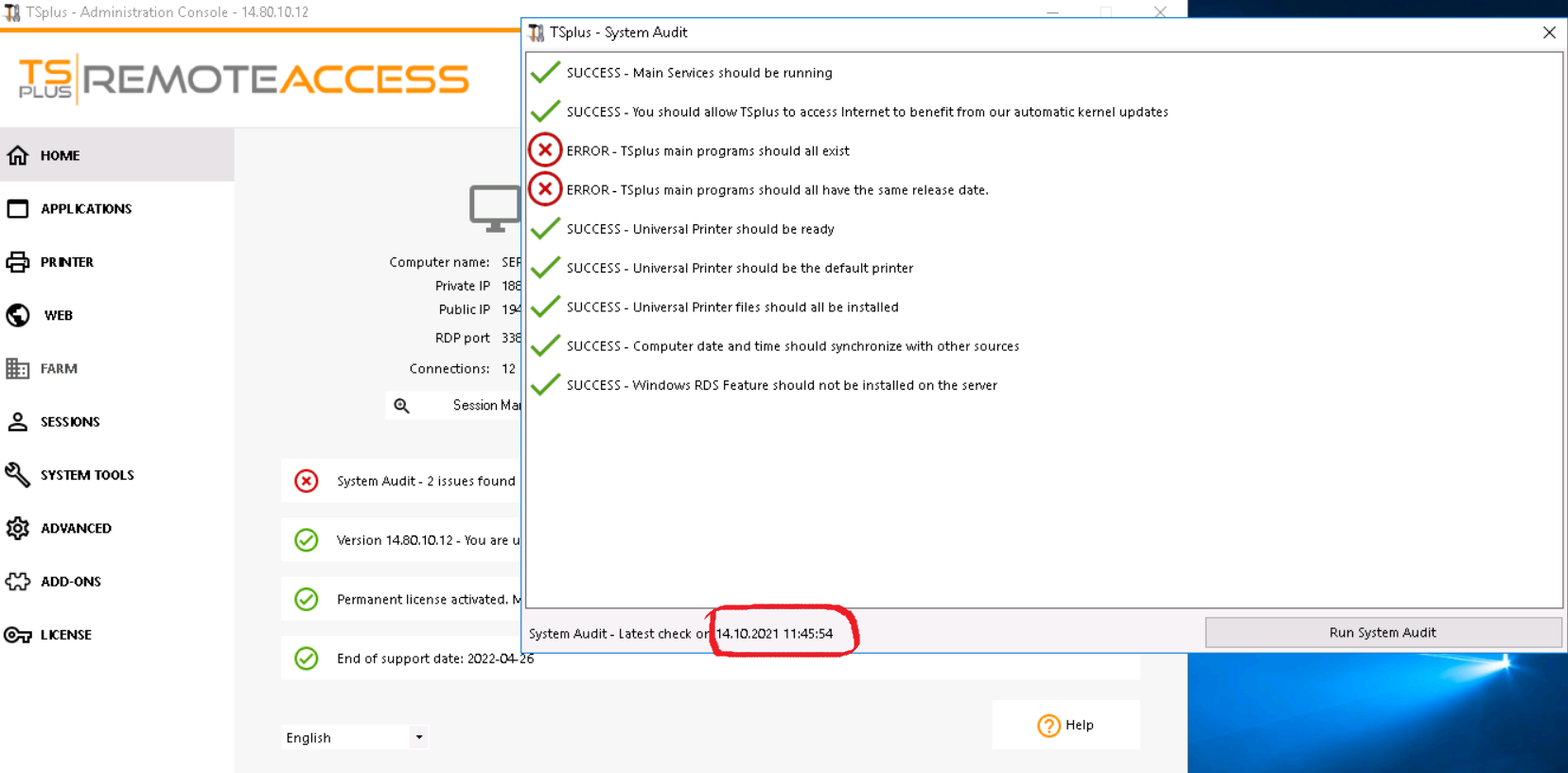Click the License key icon
This screenshot has width=1568, height=773.
click(18, 635)
